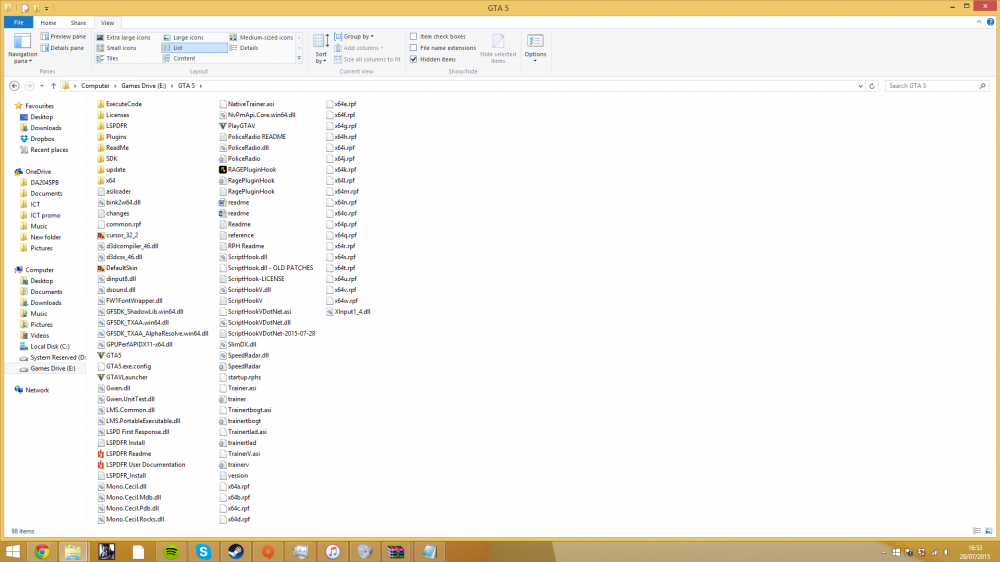The image size is (1000, 562).
Task: Select the LSPDFR folder
Action: click(112, 126)
